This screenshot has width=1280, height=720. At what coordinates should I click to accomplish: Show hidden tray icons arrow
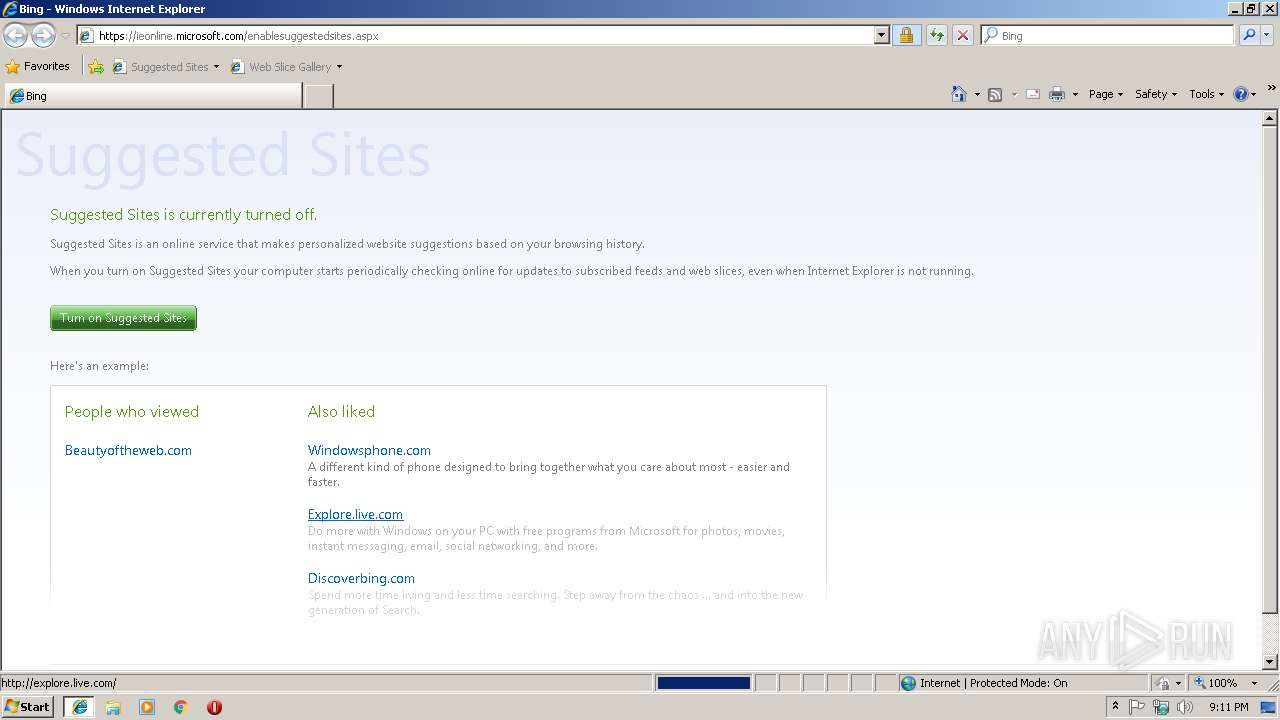(1115, 707)
